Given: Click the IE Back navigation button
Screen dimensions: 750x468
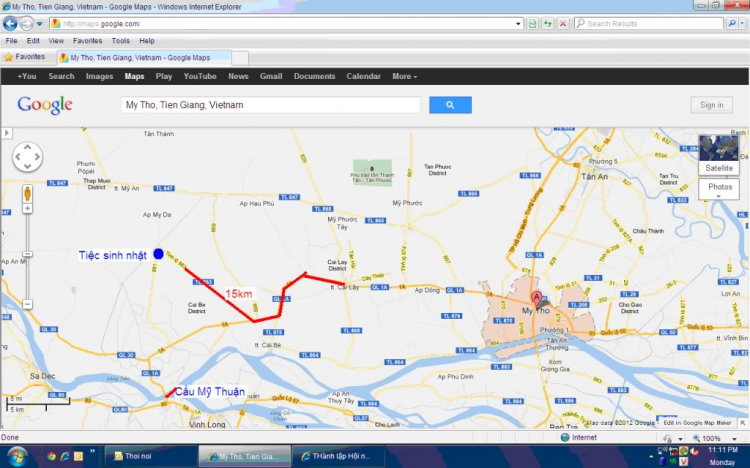Looking at the screenshot, I should coord(10,23).
